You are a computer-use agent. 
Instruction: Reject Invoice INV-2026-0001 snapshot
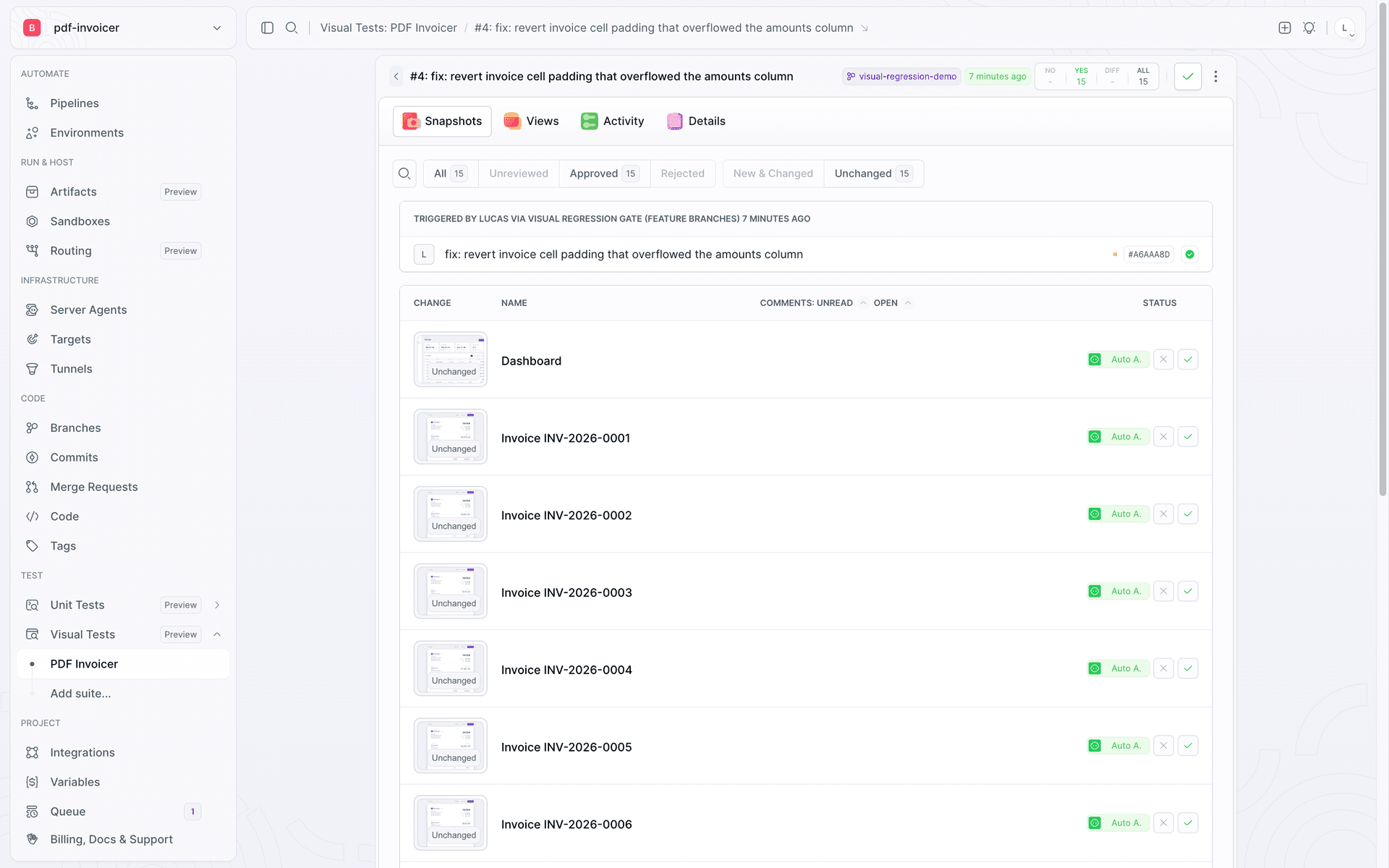coord(1163,437)
